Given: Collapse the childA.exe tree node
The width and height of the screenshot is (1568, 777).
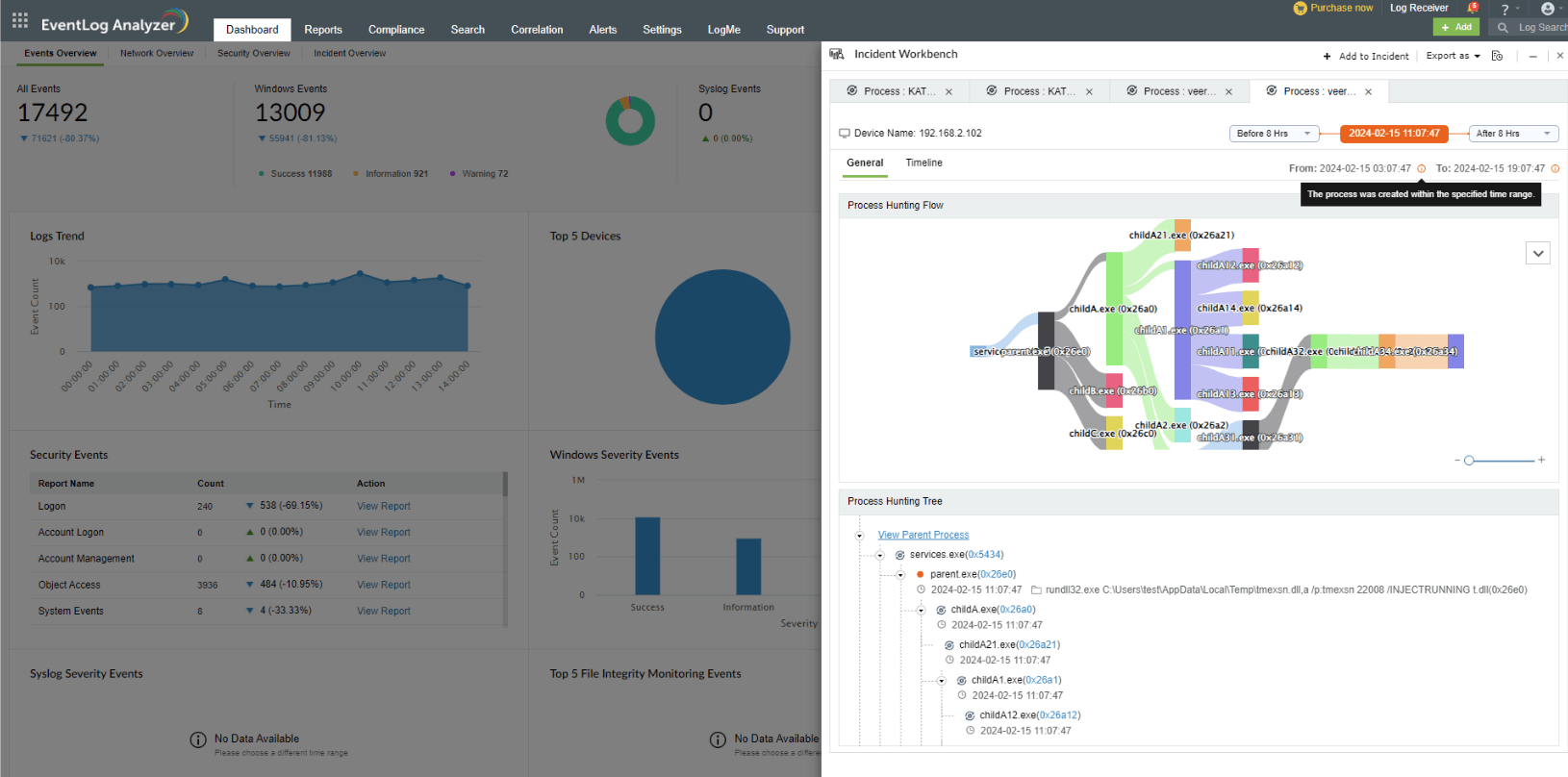Looking at the screenshot, I should 921,610.
